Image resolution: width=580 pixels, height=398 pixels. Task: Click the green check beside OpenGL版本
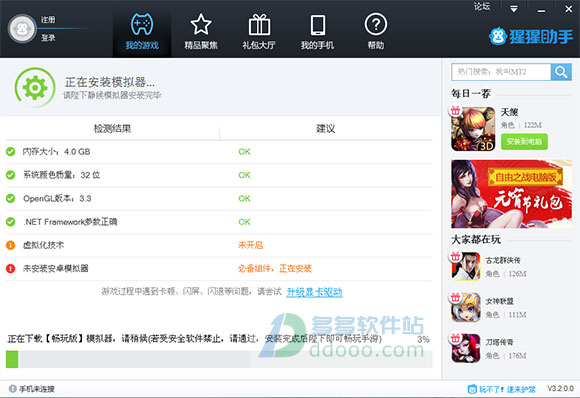click(11, 199)
